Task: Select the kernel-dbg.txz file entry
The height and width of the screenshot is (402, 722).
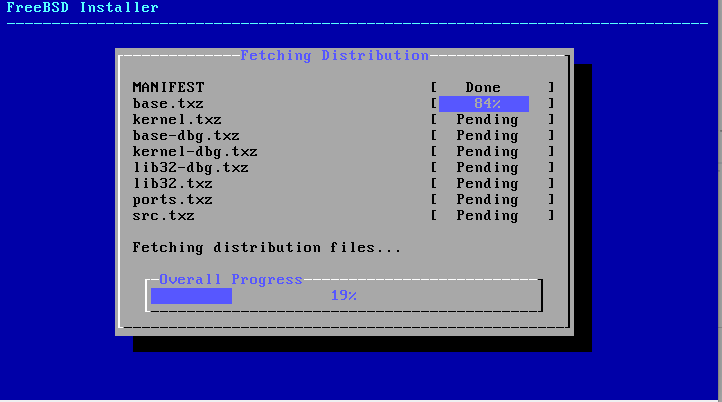Action: pos(195,152)
